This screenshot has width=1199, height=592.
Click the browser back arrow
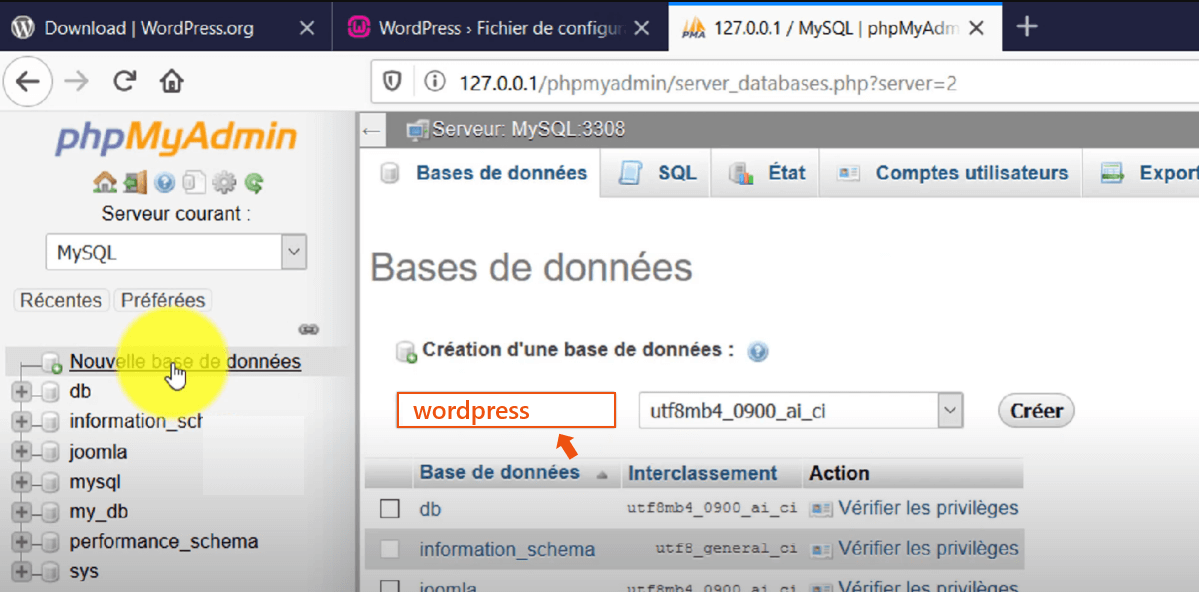(28, 81)
